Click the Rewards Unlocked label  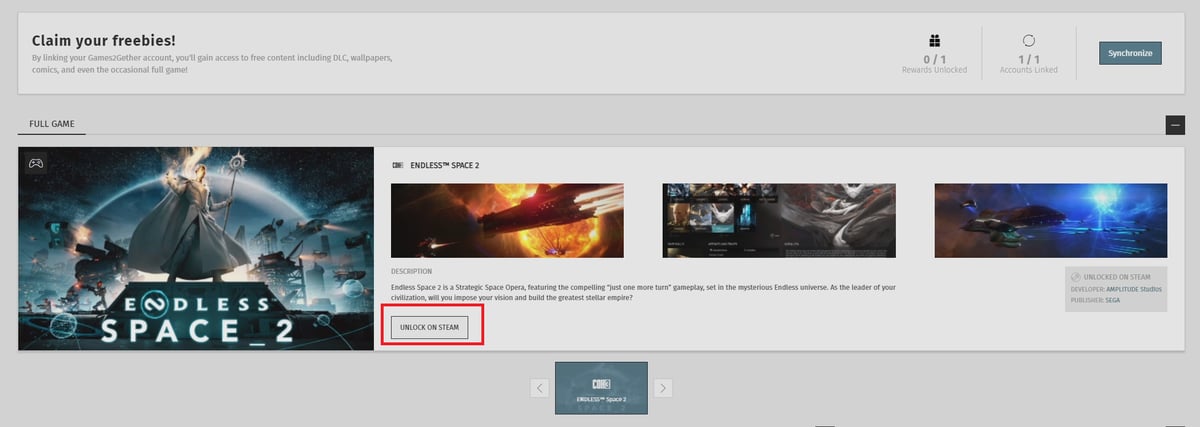[x=934, y=70]
